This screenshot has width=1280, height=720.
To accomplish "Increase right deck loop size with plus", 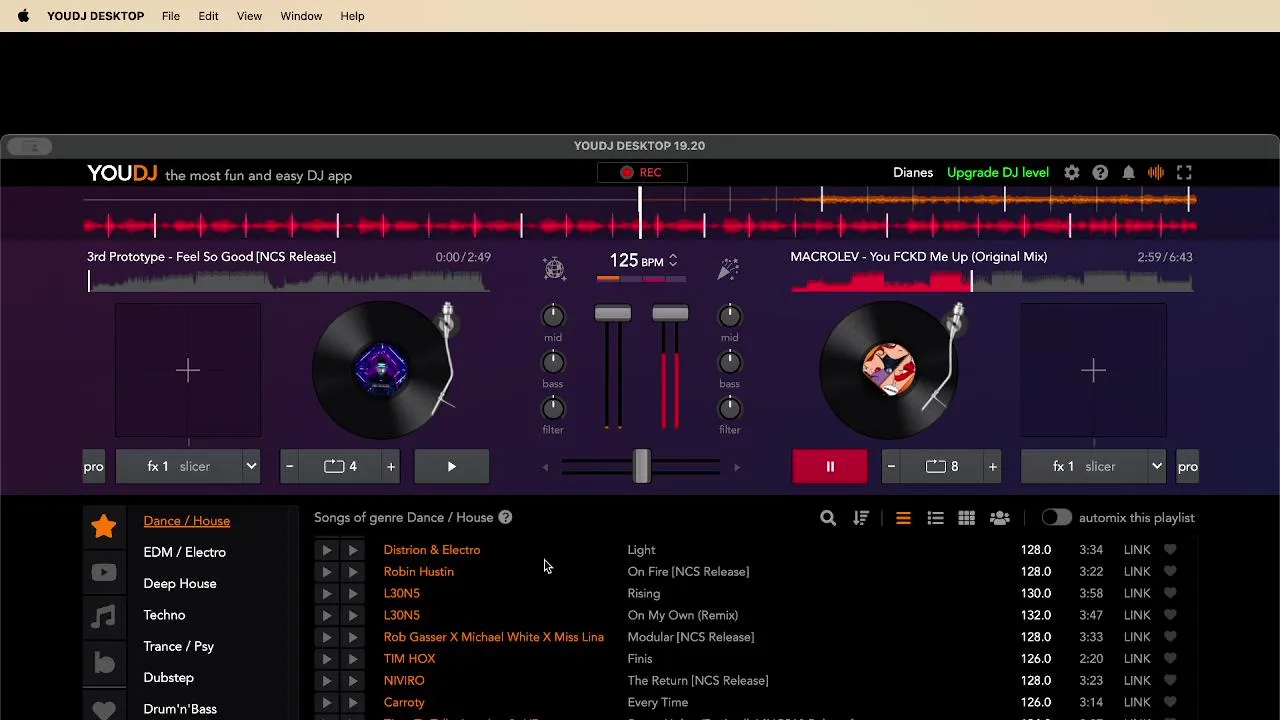I will pyautogui.click(x=993, y=467).
